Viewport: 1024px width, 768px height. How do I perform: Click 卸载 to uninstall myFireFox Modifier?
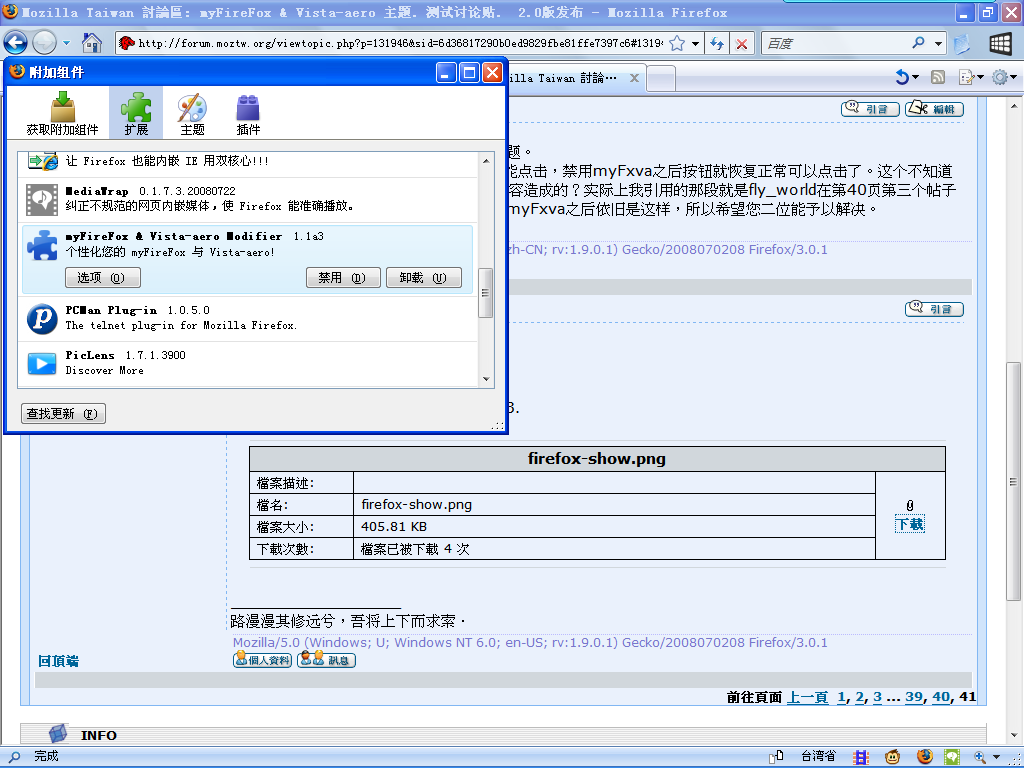point(424,278)
